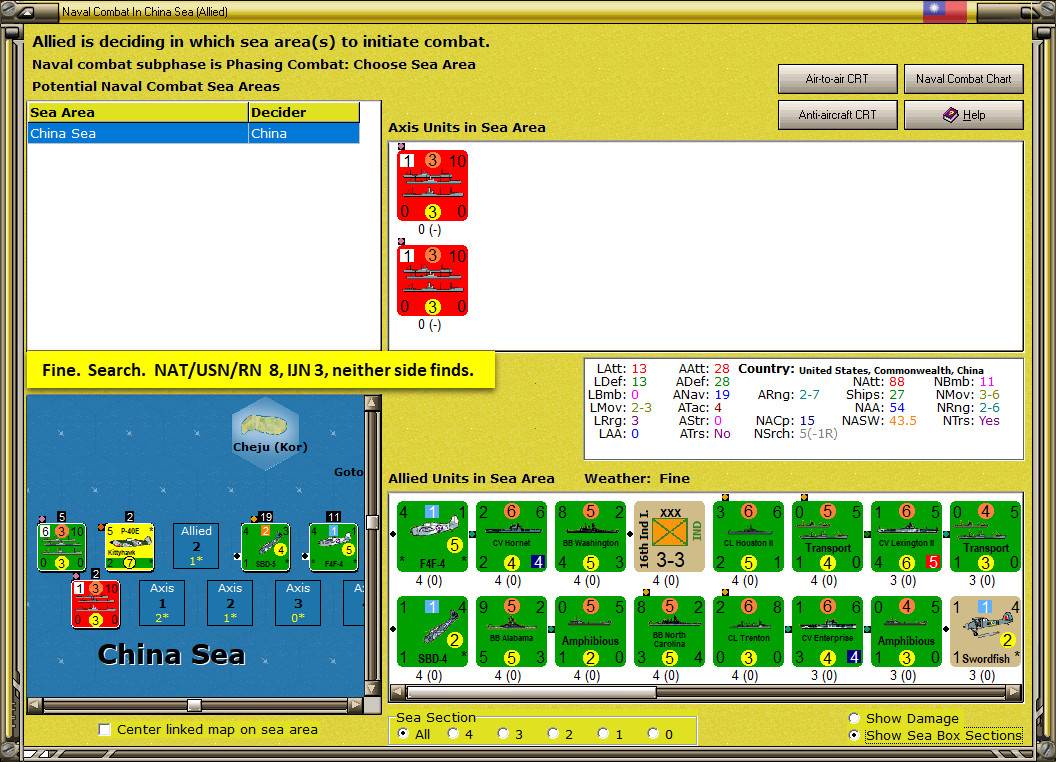1056x762 pixels.
Task: Open the Air-to-air CRT
Action: tap(837, 79)
